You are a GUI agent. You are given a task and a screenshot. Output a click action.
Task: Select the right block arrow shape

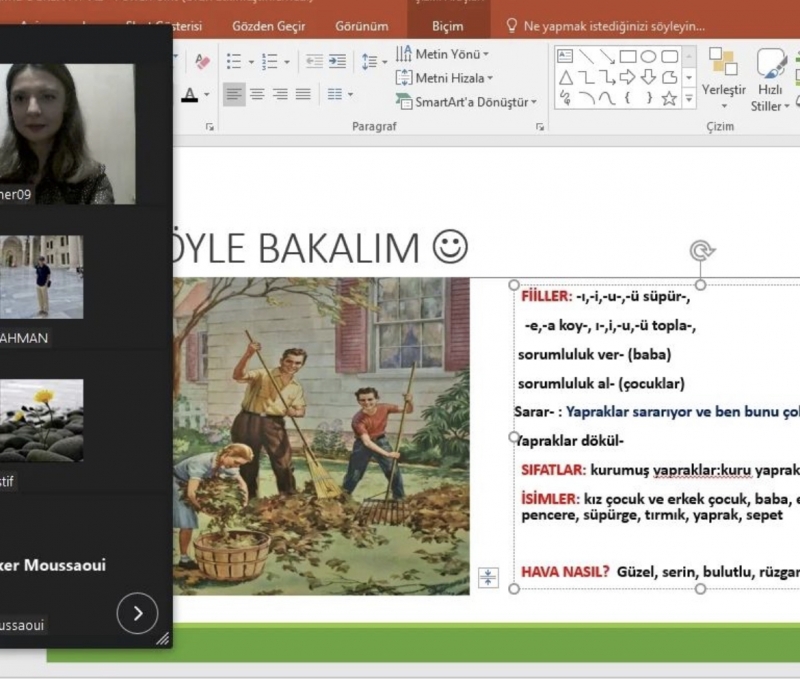tap(628, 78)
